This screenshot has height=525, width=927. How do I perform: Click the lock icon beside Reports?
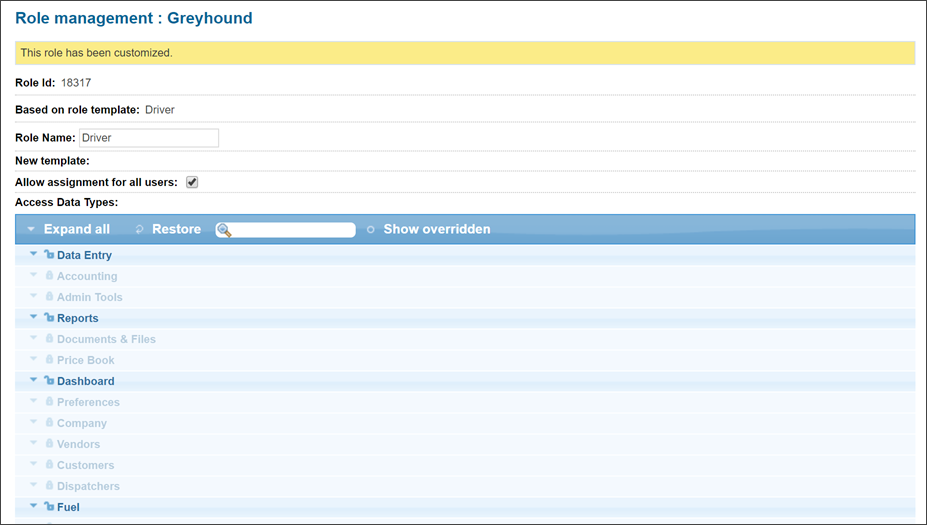[48, 318]
